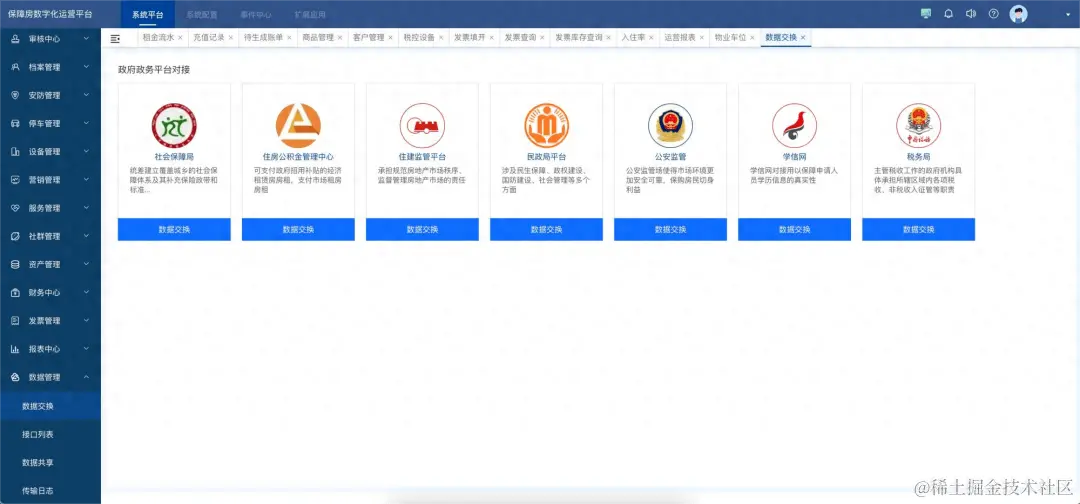1080x504 pixels.
Task: Expand the 设备管理 chevron
Action: [x=86, y=151]
